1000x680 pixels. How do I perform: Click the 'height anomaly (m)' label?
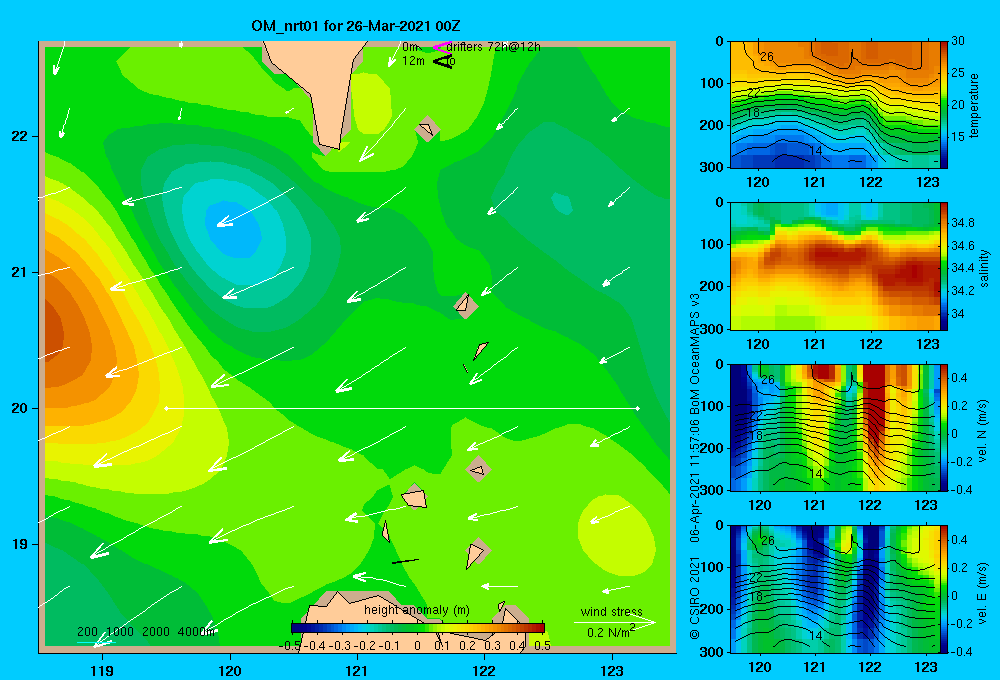tap(416, 610)
